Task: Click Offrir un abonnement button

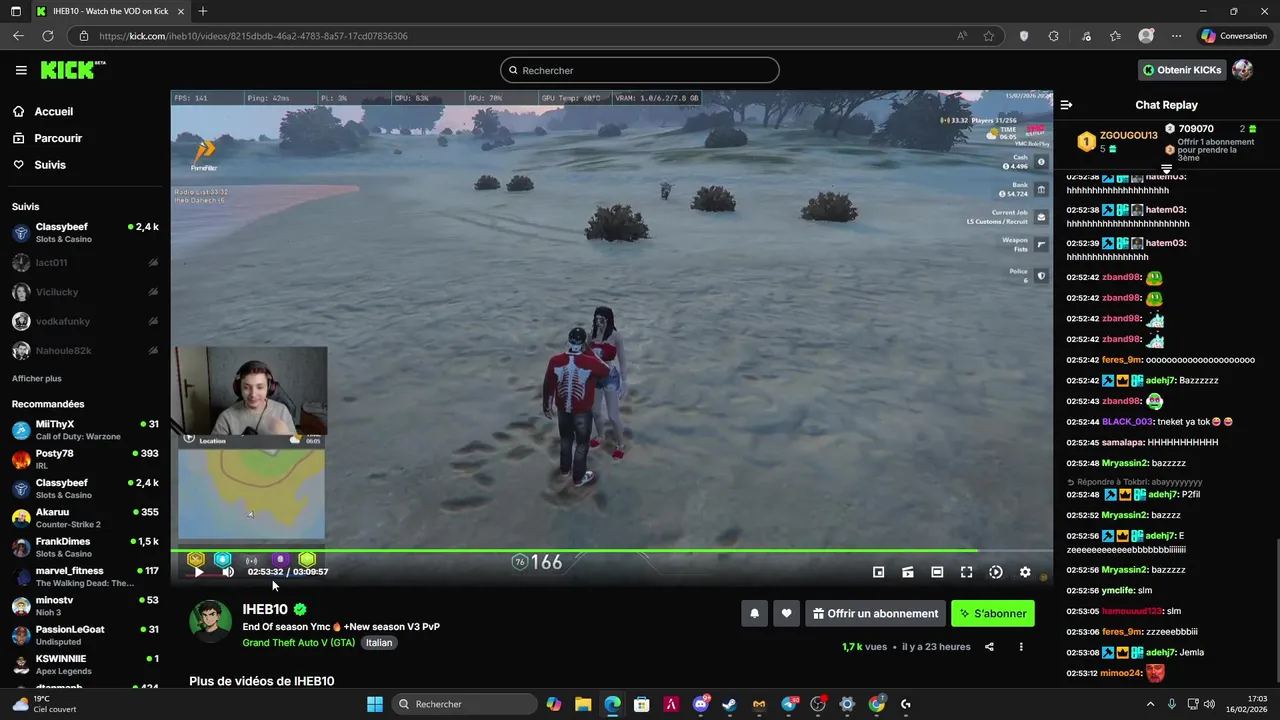Action: pyautogui.click(x=876, y=613)
